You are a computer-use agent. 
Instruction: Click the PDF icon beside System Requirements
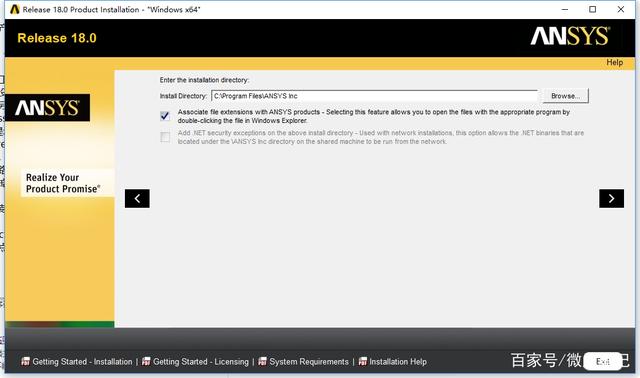[262, 361]
